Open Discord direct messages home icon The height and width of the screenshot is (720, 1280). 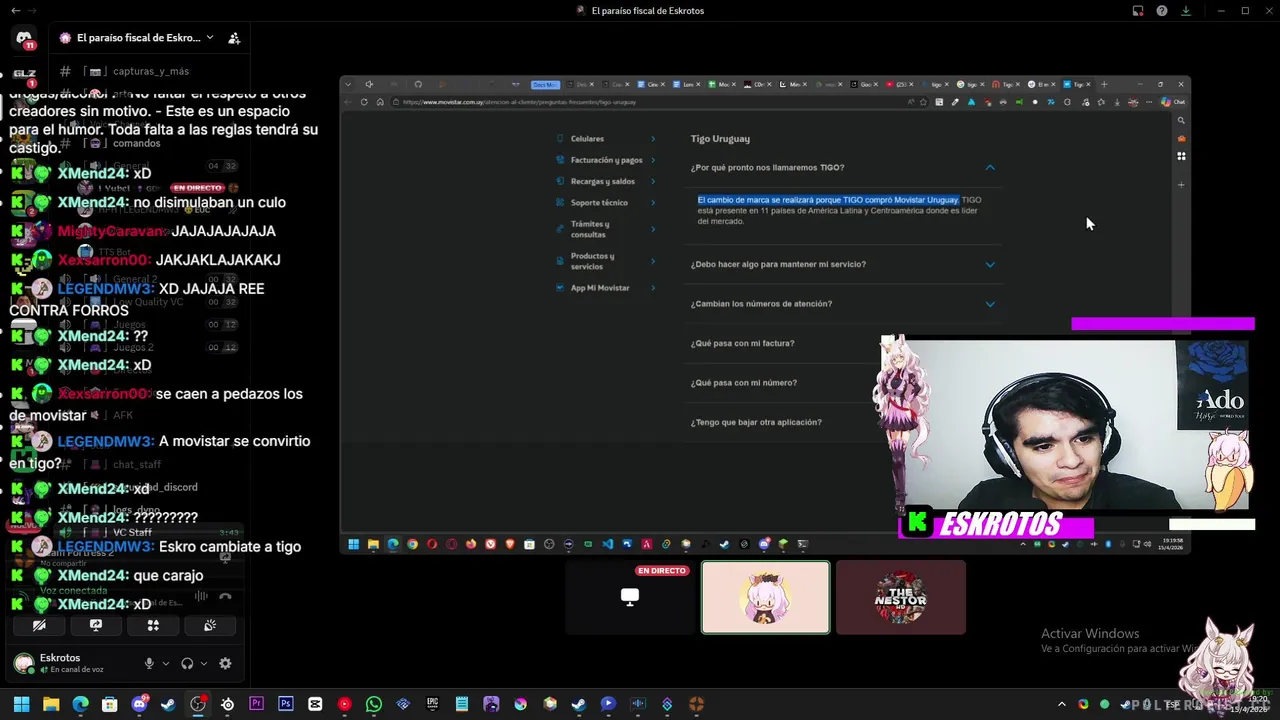[x=24, y=38]
